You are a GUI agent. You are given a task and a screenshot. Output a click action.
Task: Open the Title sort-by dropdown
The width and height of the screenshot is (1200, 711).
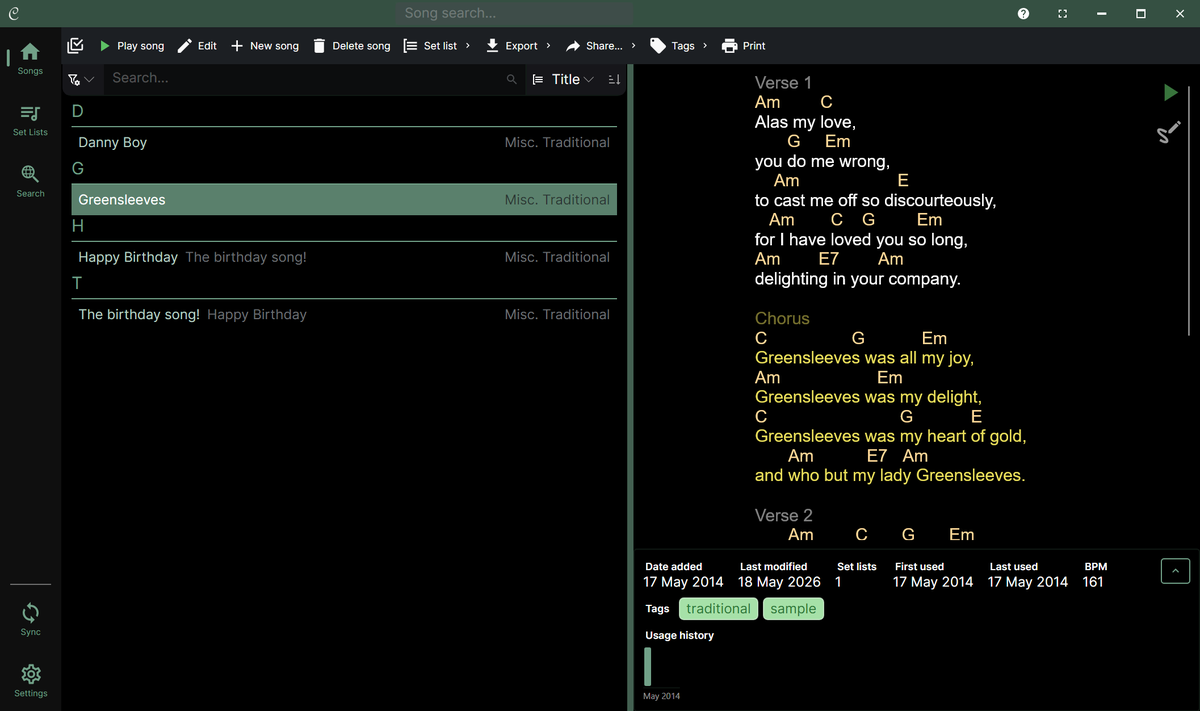click(x=563, y=79)
